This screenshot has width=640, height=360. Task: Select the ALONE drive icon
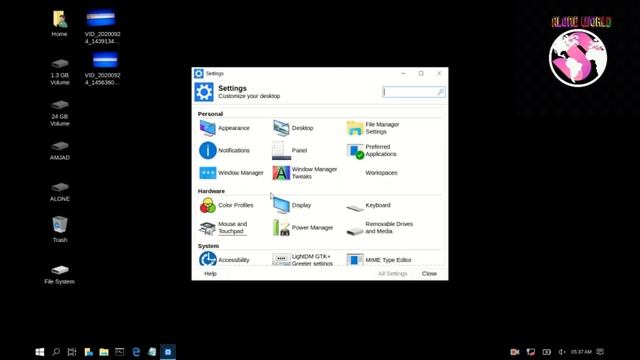pos(60,192)
